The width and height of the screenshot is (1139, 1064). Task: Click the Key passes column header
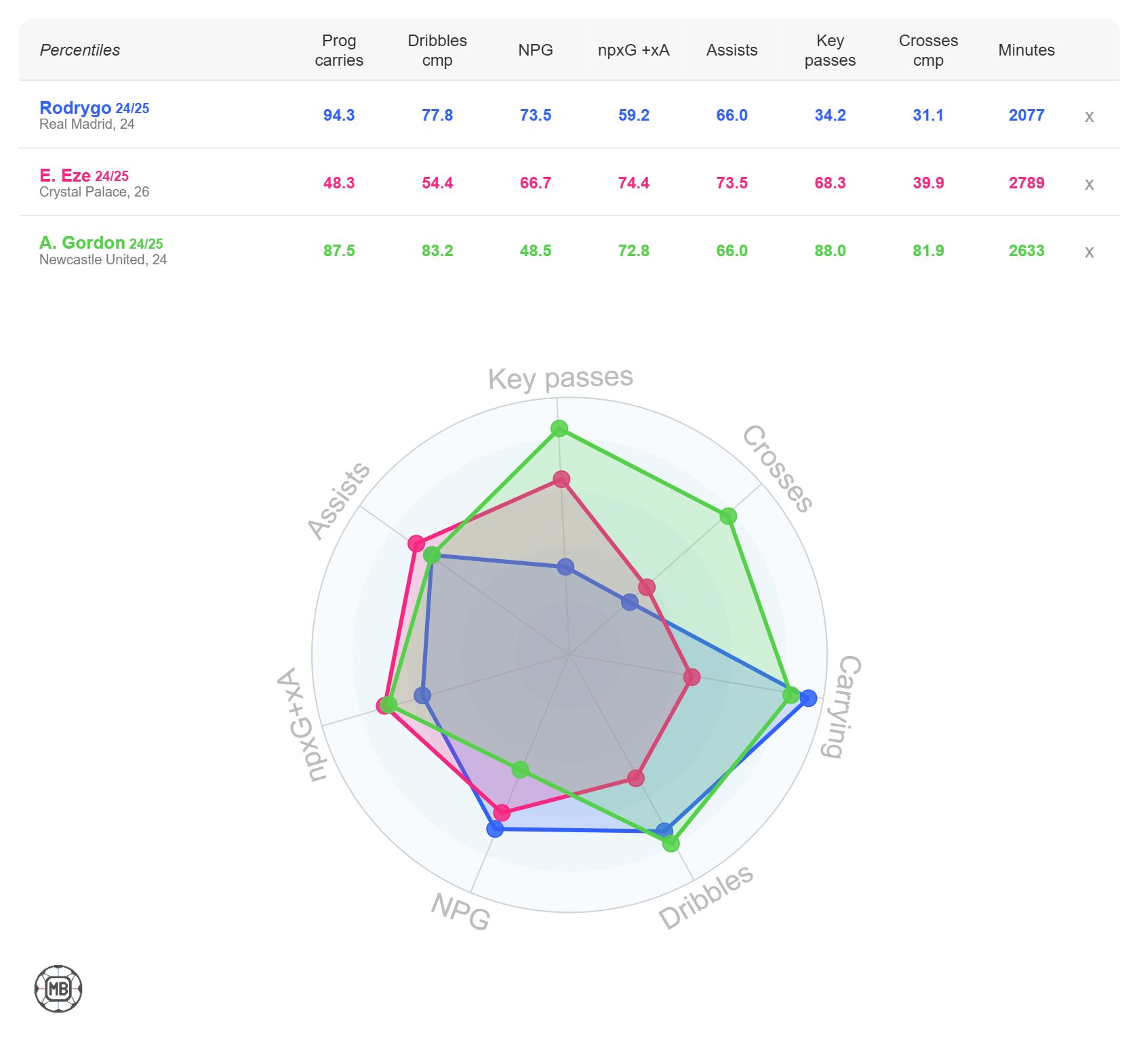point(830,50)
